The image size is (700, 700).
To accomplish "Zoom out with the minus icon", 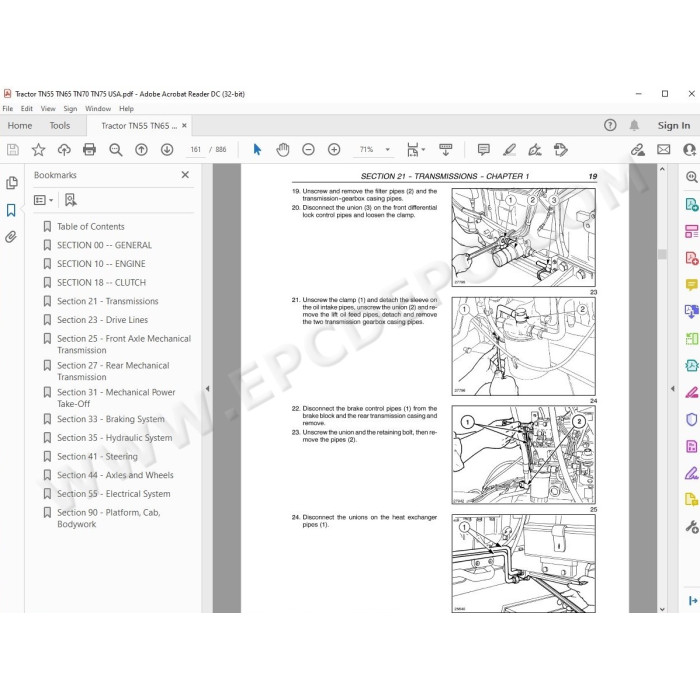I will [x=308, y=150].
